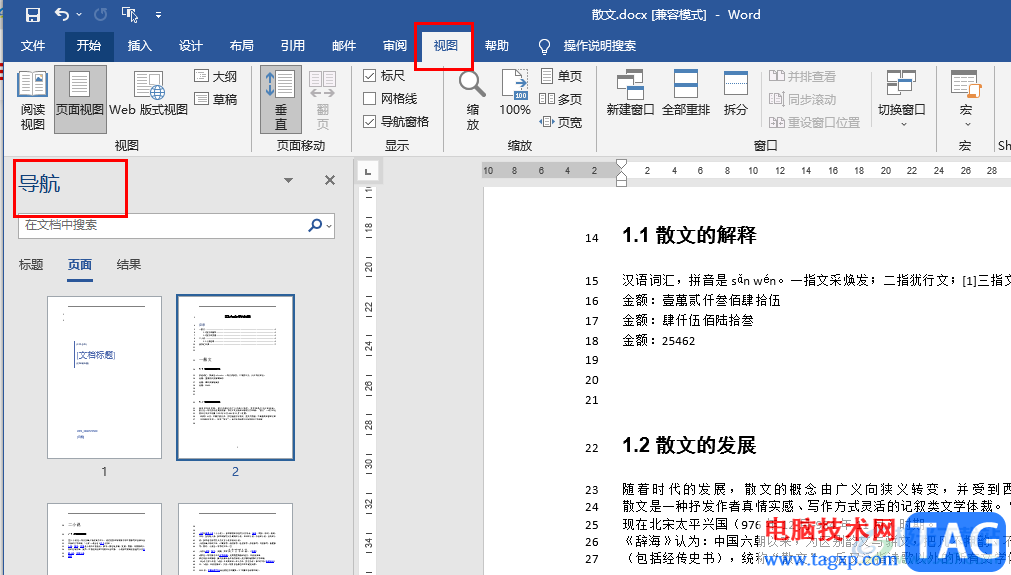
Task: Switch to the 结果 navigation tab
Action: click(129, 265)
